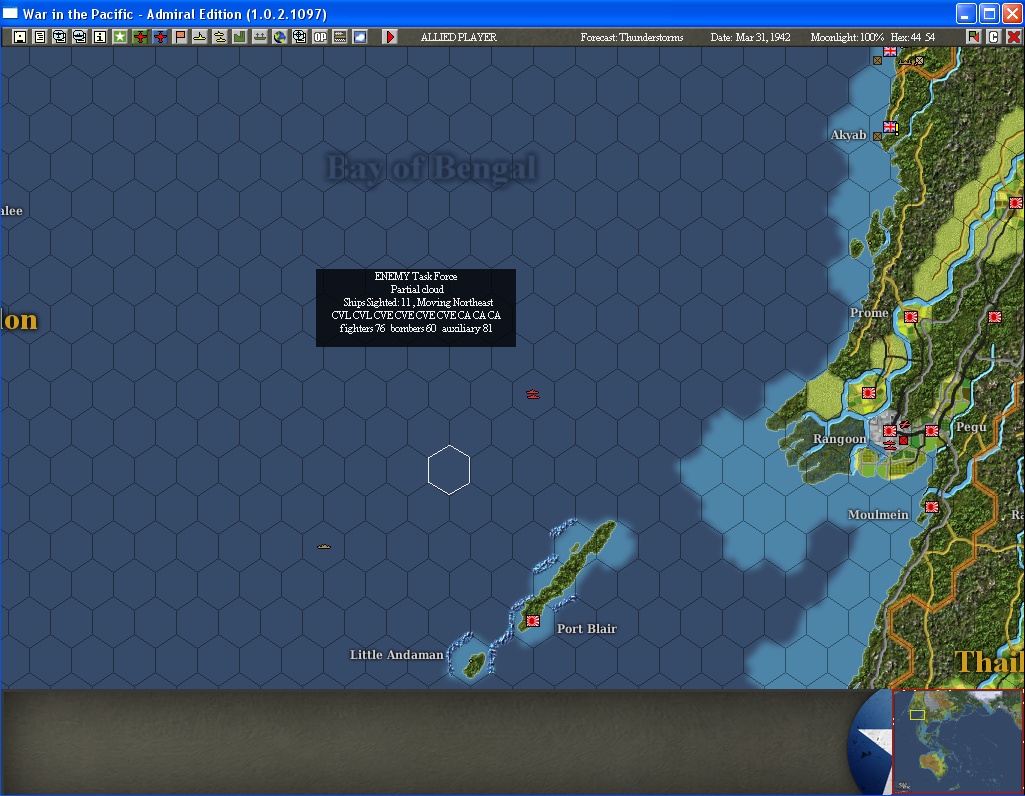
Task: Click the cloud weather icon
Action: (x=360, y=37)
